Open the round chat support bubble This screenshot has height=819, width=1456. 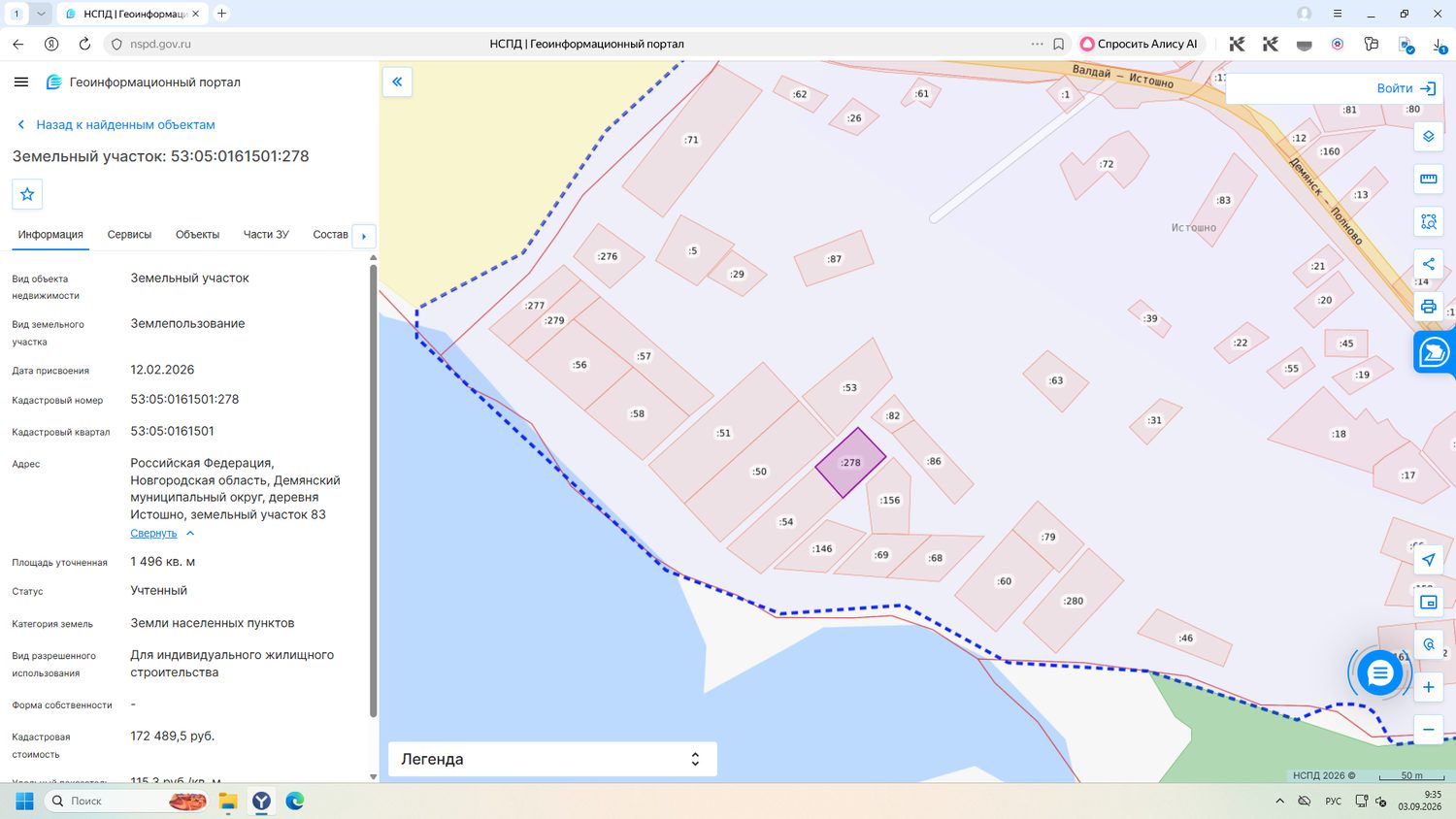coord(1379,672)
